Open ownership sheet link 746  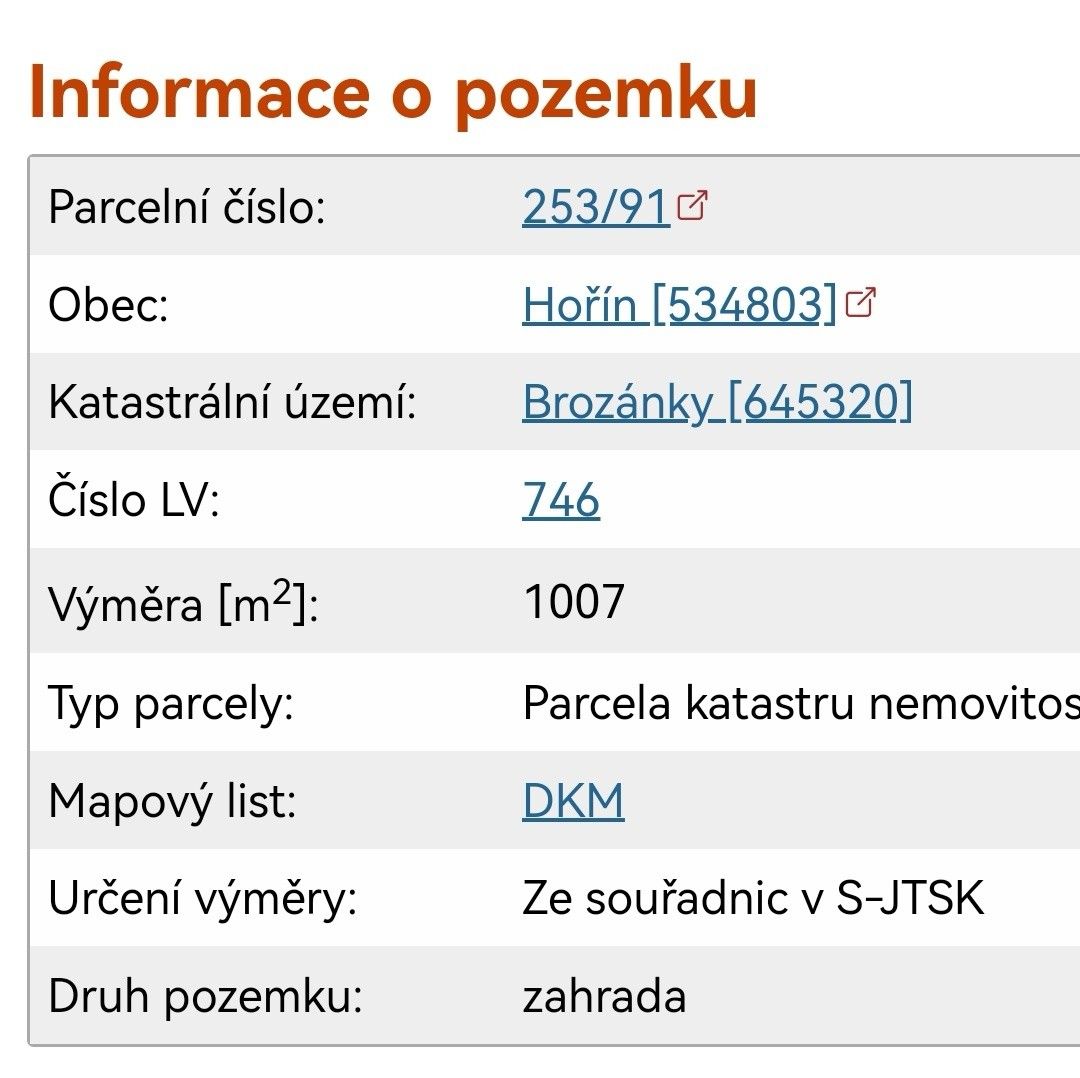[x=560, y=501]
